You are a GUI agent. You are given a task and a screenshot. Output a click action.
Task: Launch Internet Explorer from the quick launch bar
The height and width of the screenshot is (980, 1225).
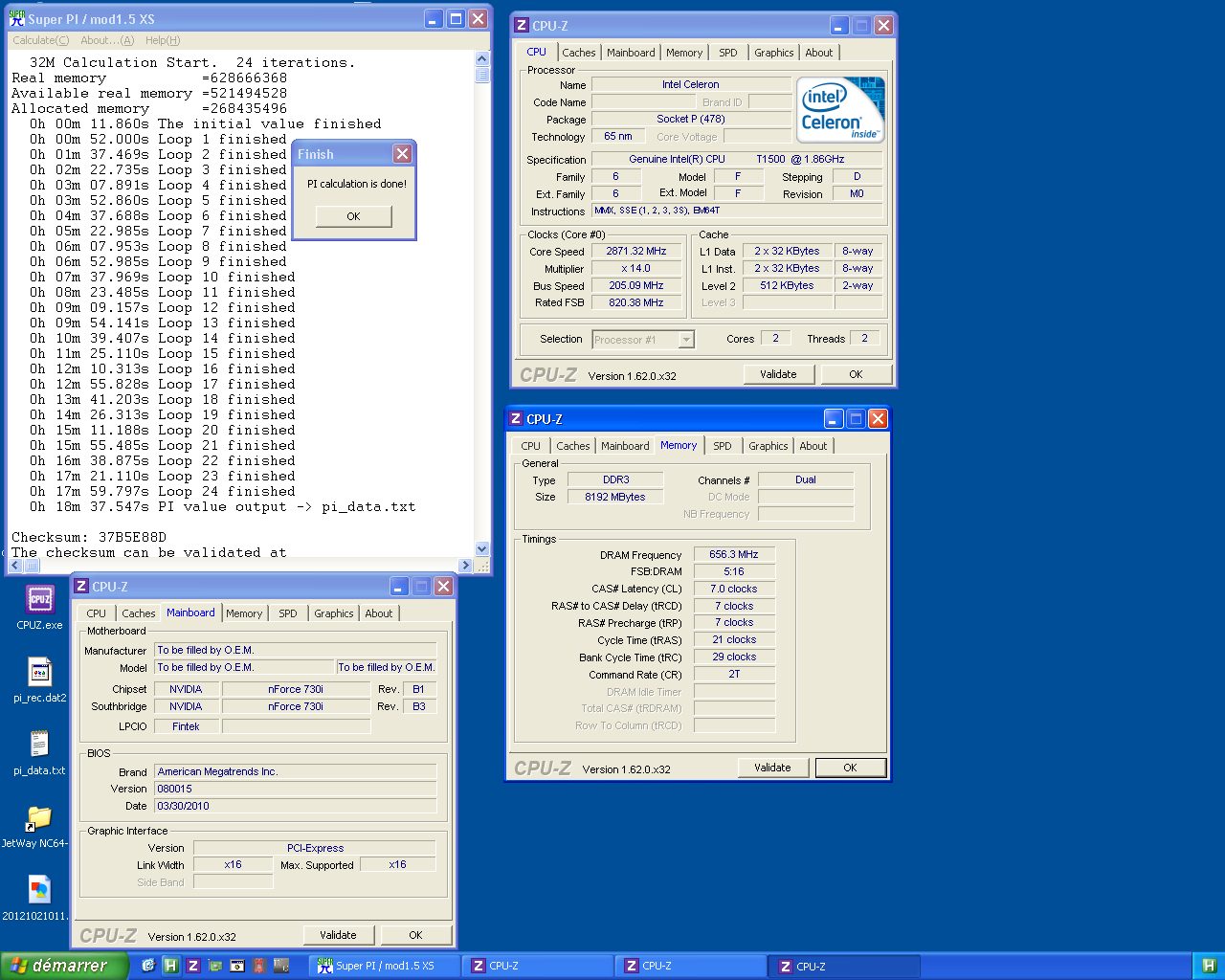(148, 966)
